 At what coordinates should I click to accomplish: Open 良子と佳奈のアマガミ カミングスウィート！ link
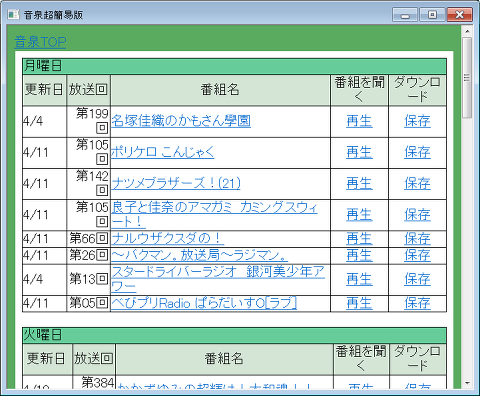(214, 214)
